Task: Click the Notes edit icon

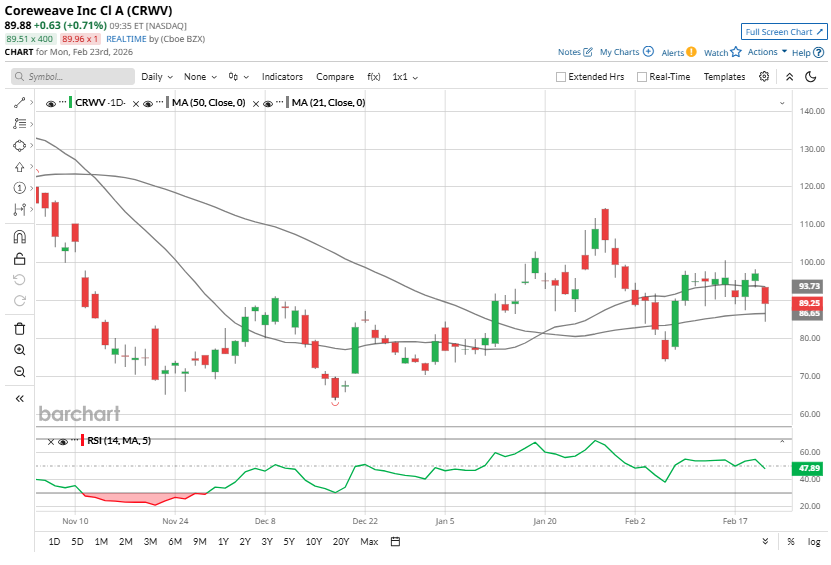Action: coord(588,52)
